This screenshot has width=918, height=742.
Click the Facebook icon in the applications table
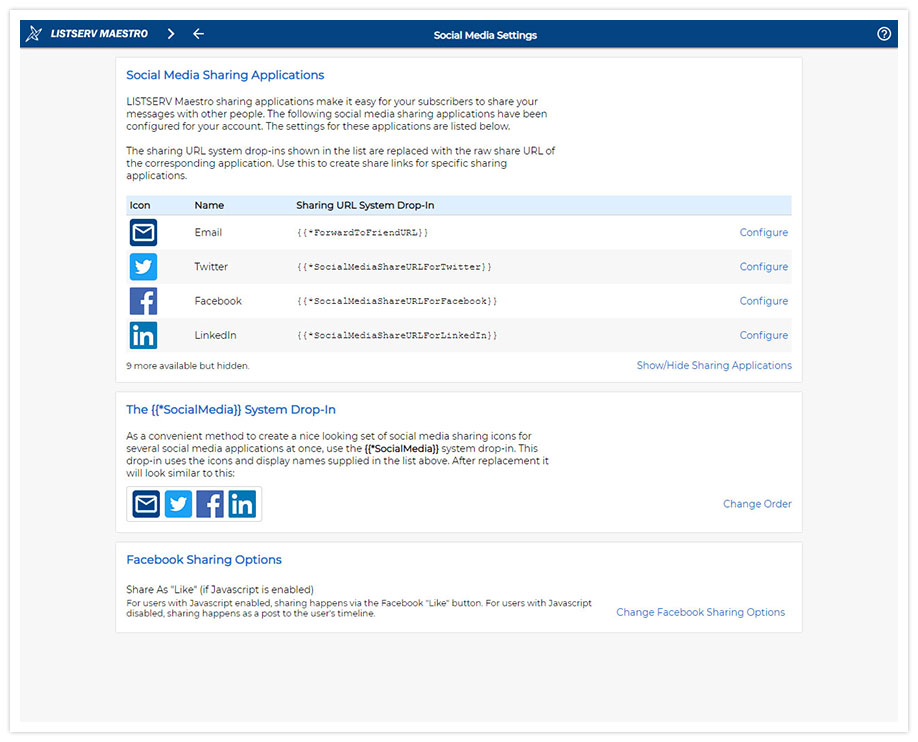143,301
